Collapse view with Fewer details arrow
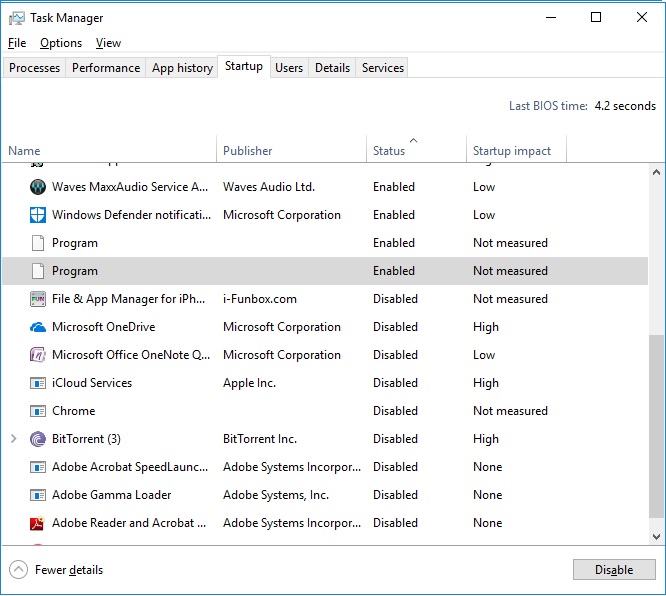Viewport: 666px width, 596px height. pos(18,570)
